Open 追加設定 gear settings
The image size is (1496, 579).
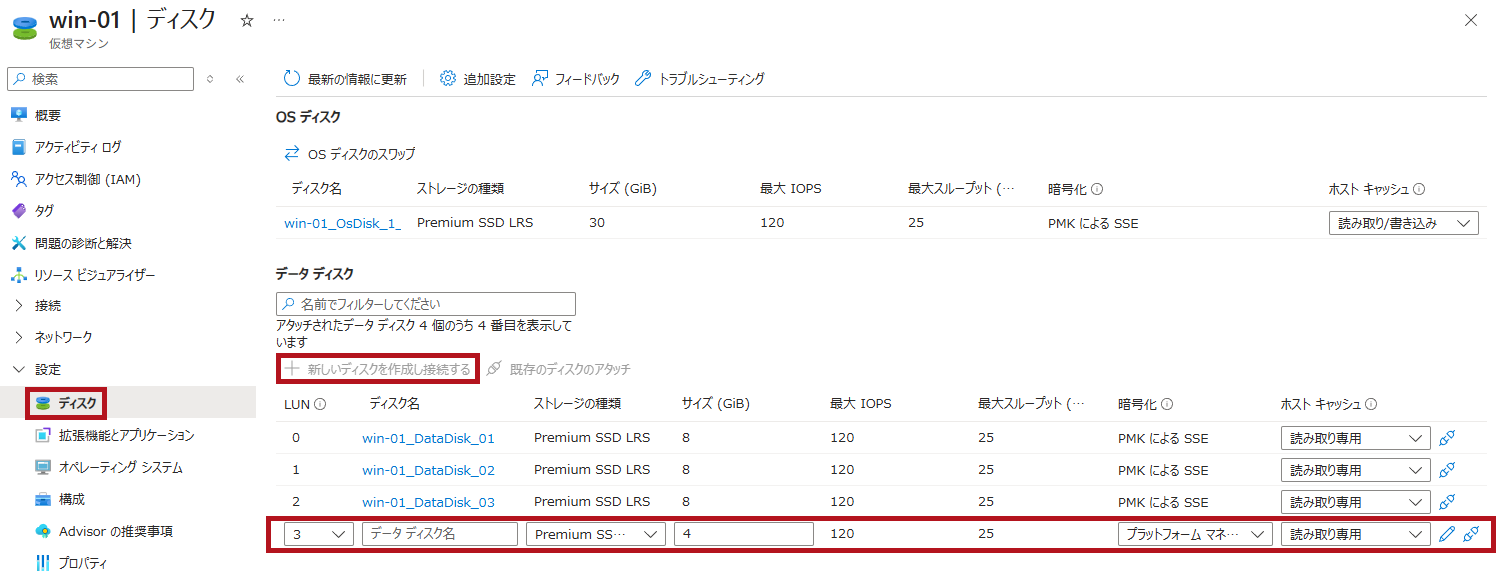point(448,79)
